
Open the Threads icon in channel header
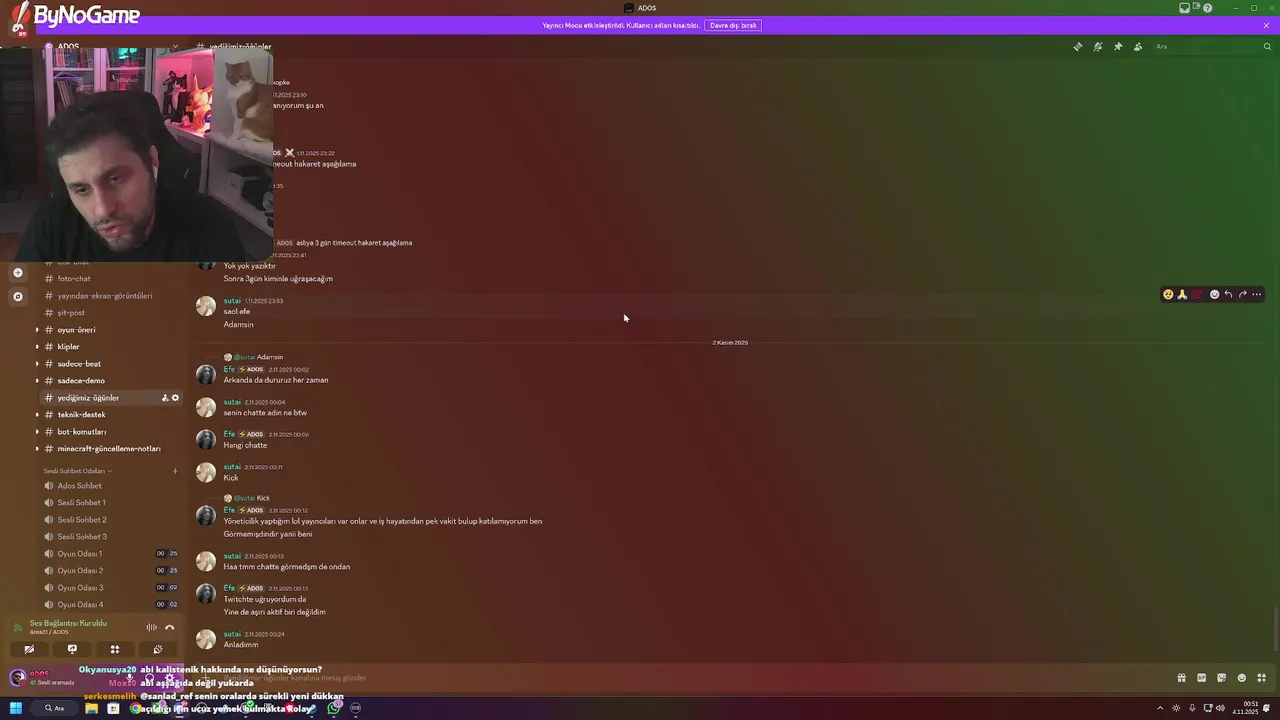click(1077, 46)
